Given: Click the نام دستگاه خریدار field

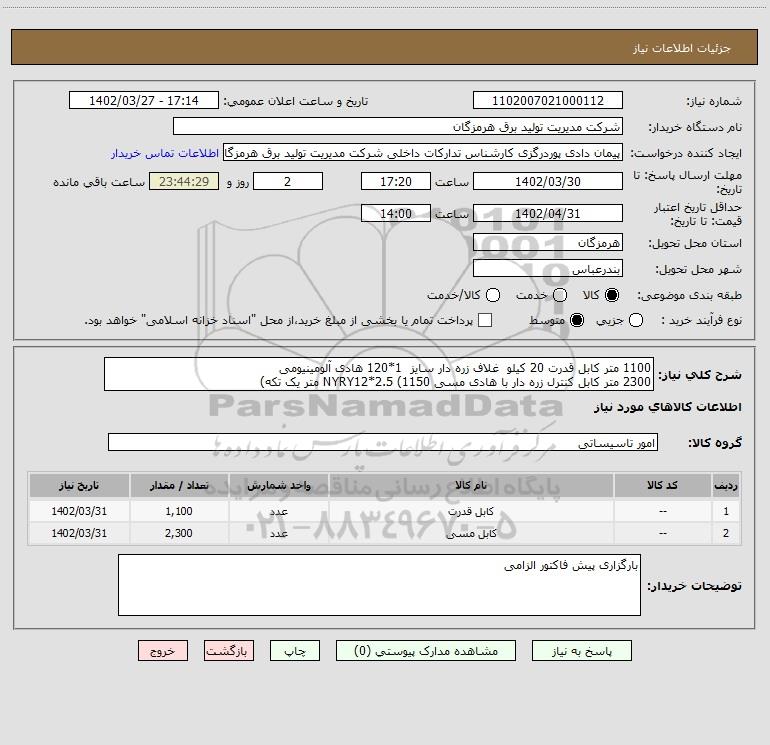Looking at the screenshot, I should click(x=398, y=126).
